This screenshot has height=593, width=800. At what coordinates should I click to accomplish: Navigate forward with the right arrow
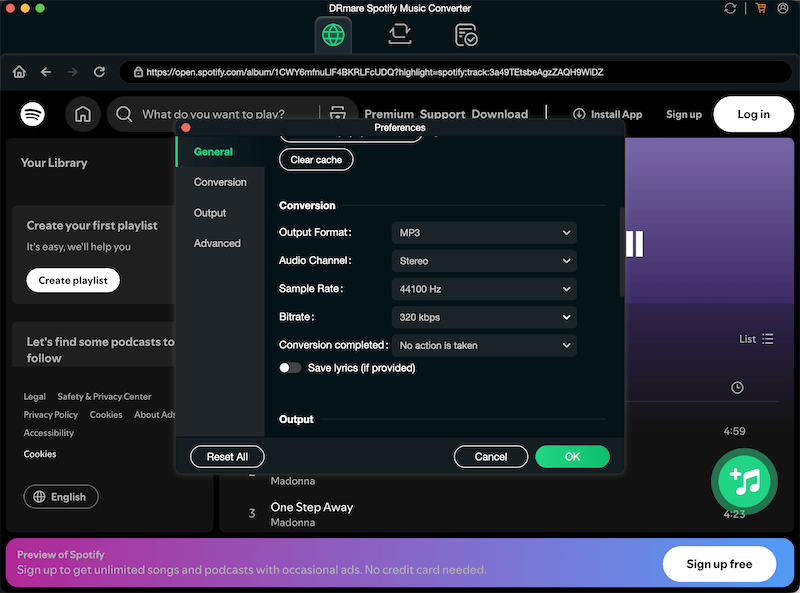72,72
